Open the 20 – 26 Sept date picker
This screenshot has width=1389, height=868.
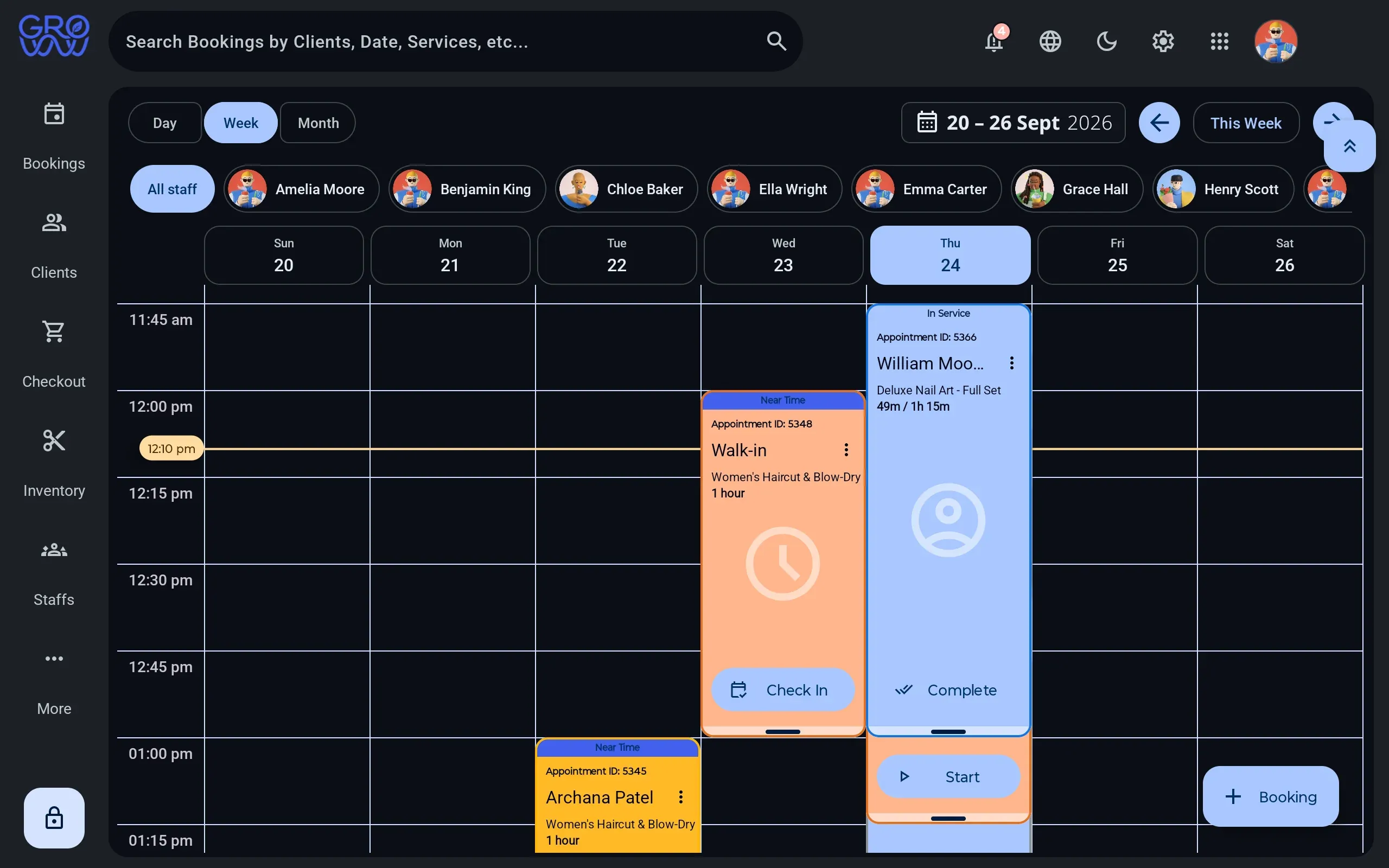1013,123
